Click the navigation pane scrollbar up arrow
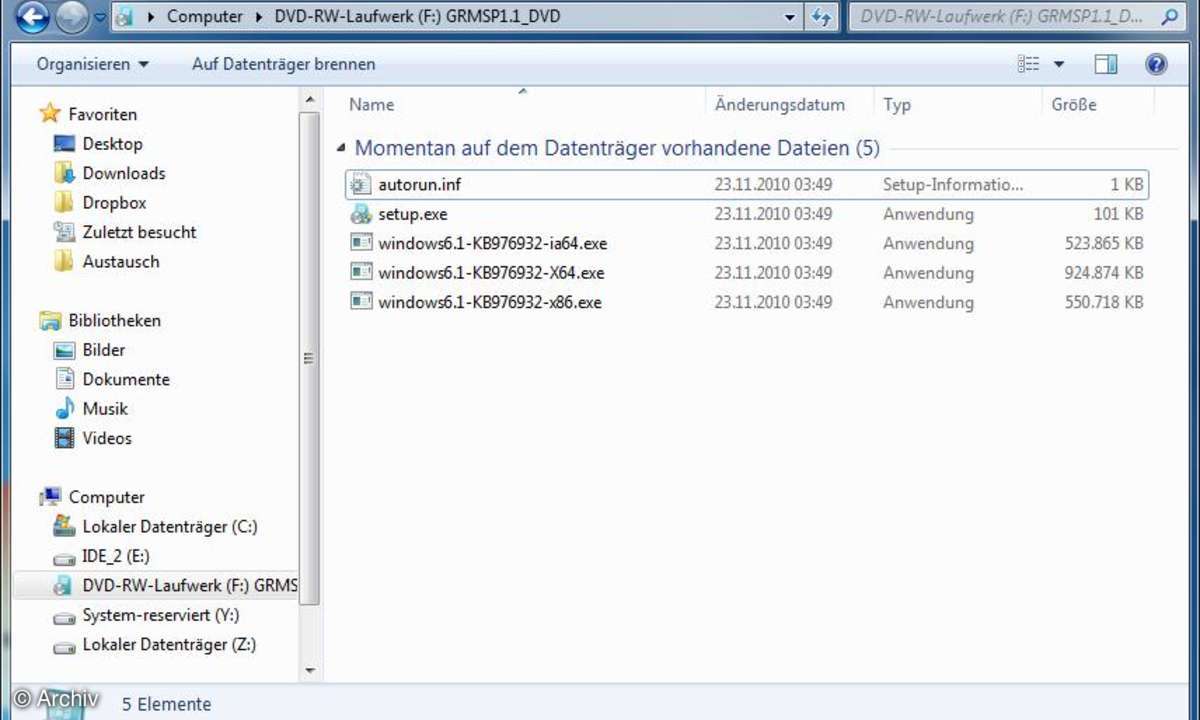 [x=309, y=100]
